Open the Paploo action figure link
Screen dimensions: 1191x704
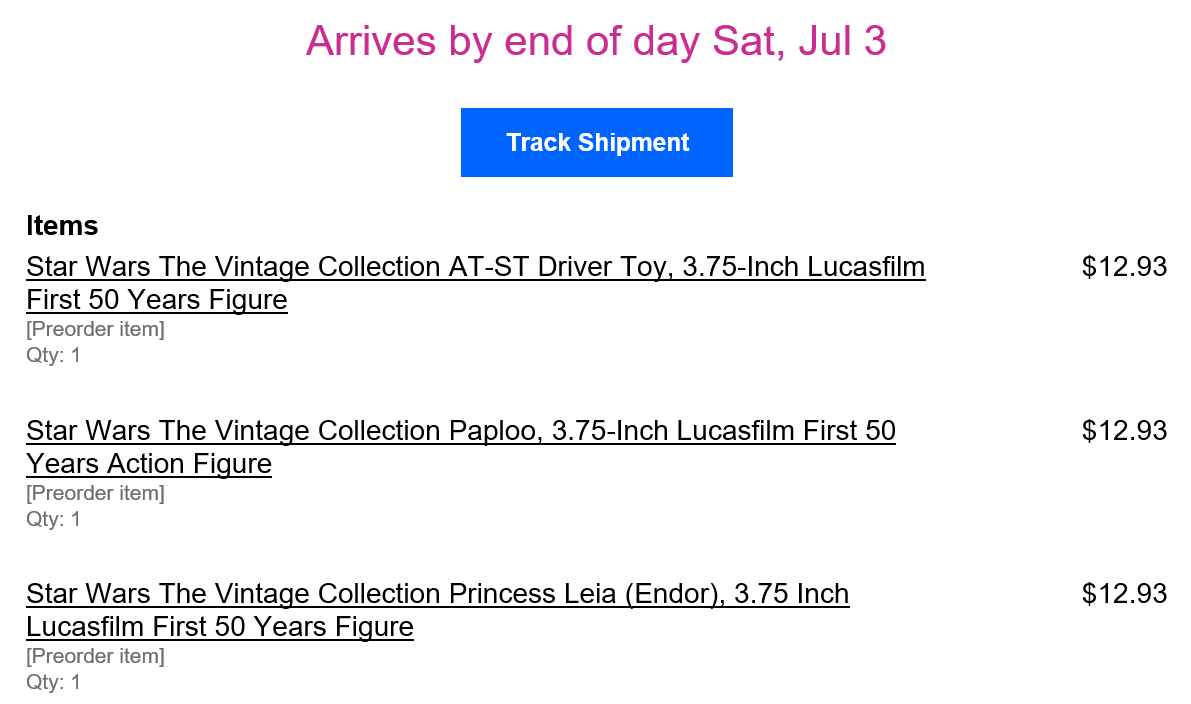click(x=460, y=431)
